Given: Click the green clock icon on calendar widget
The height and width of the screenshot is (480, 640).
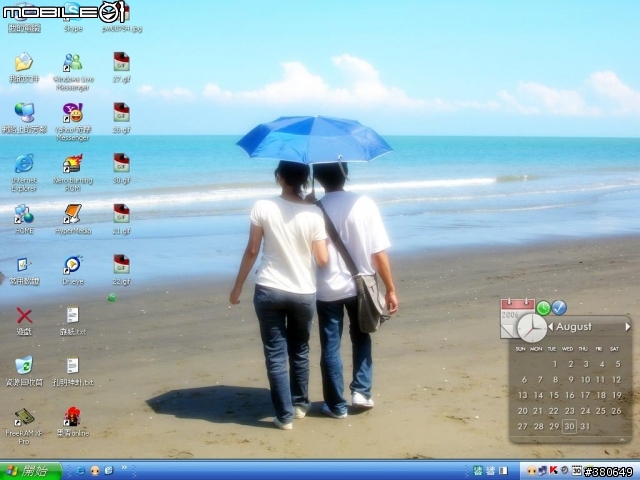Looking at the screenshot, I should [543, 308].
